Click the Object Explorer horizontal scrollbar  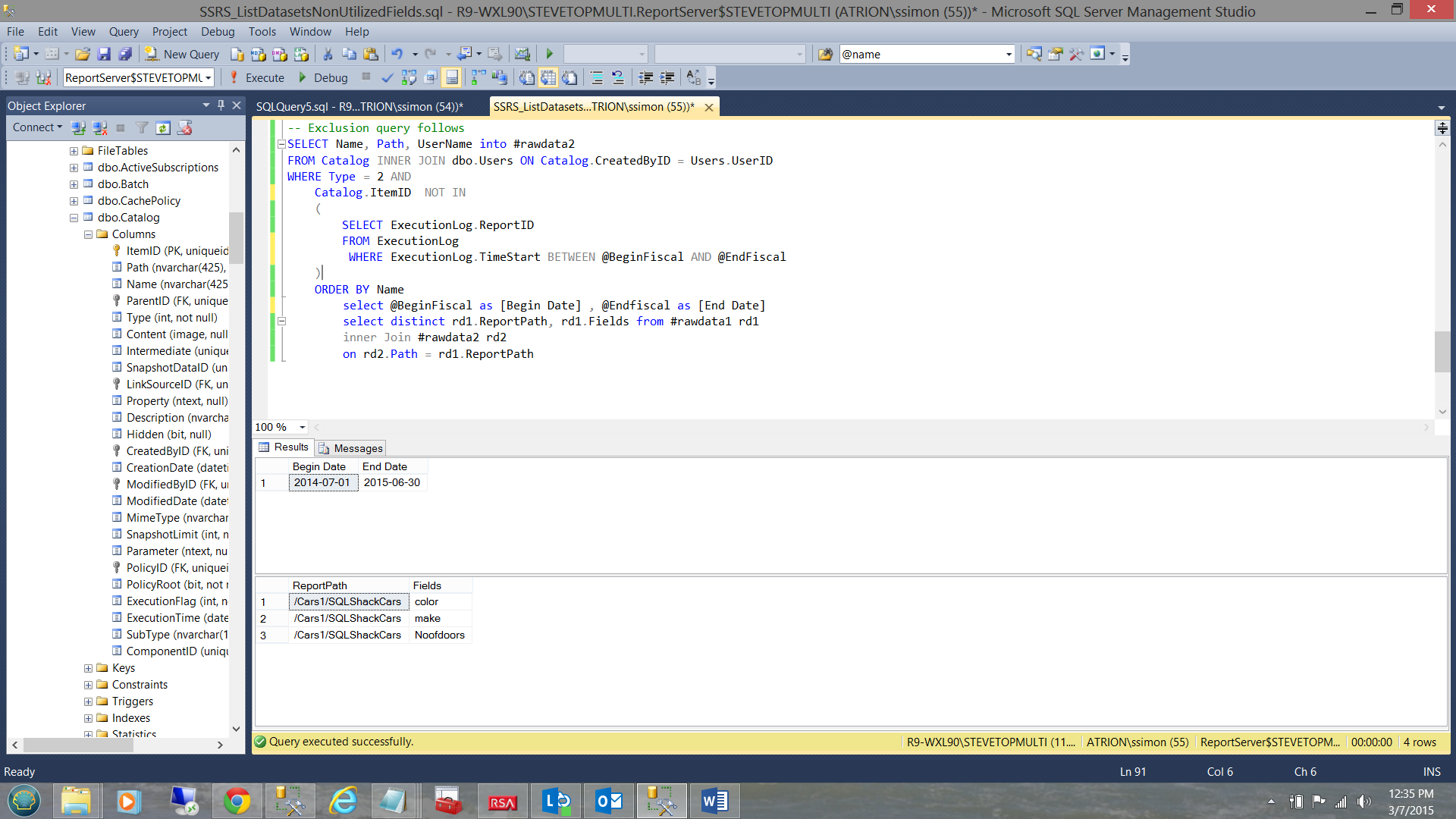click(79, 745)
